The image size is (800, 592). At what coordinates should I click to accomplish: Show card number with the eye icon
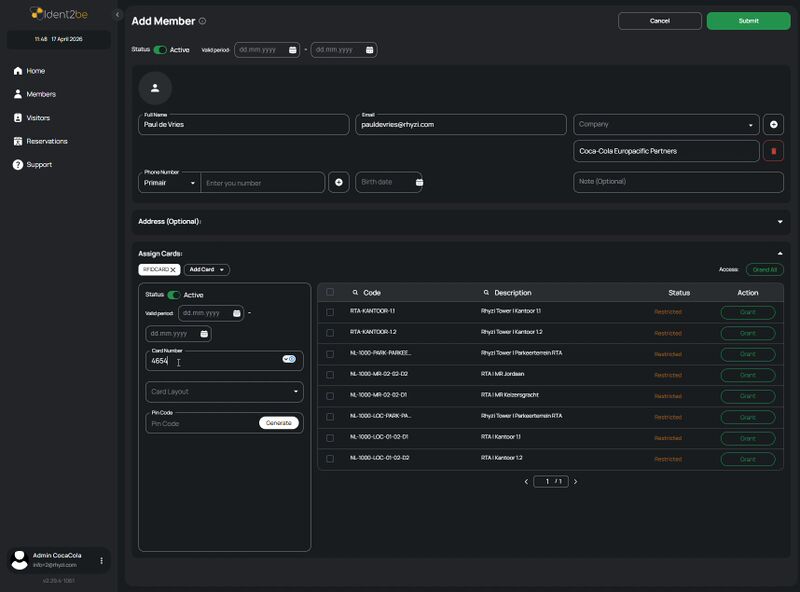point(289,359)
